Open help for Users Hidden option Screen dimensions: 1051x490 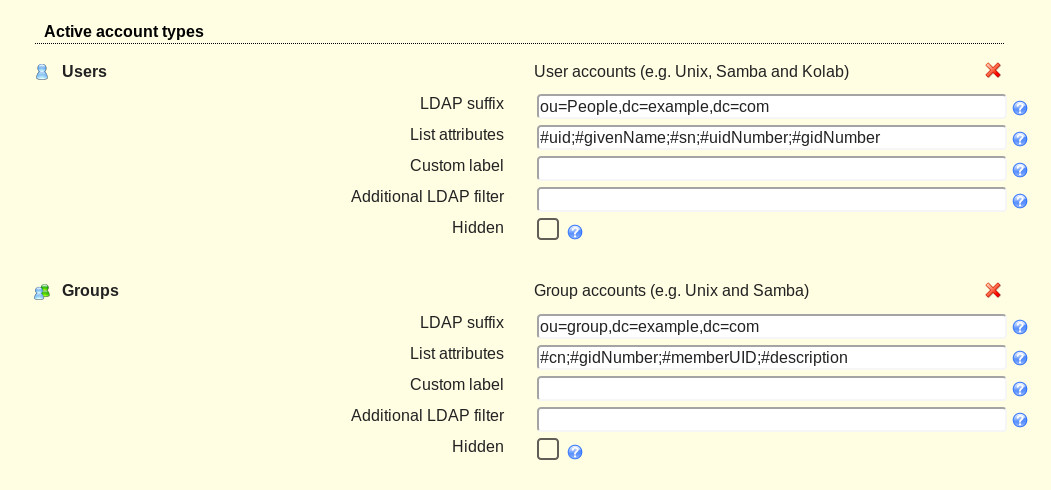[574, 232]
